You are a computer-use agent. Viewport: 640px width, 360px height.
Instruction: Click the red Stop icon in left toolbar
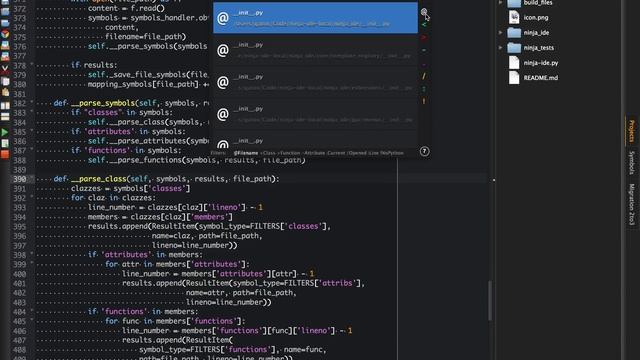[x=5, y=154]
